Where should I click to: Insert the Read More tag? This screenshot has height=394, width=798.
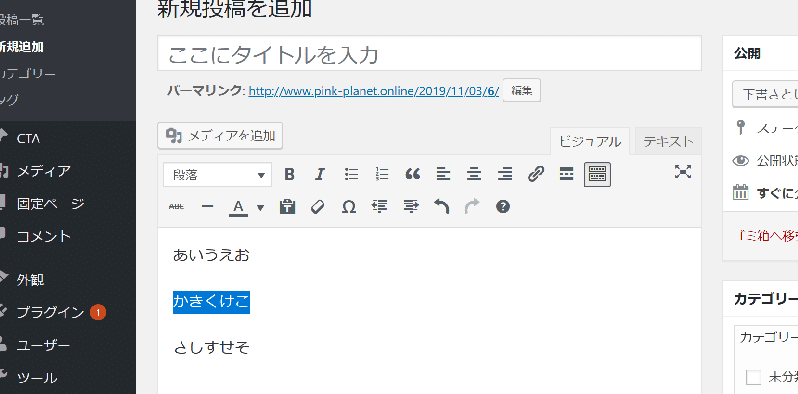(566, 175)
